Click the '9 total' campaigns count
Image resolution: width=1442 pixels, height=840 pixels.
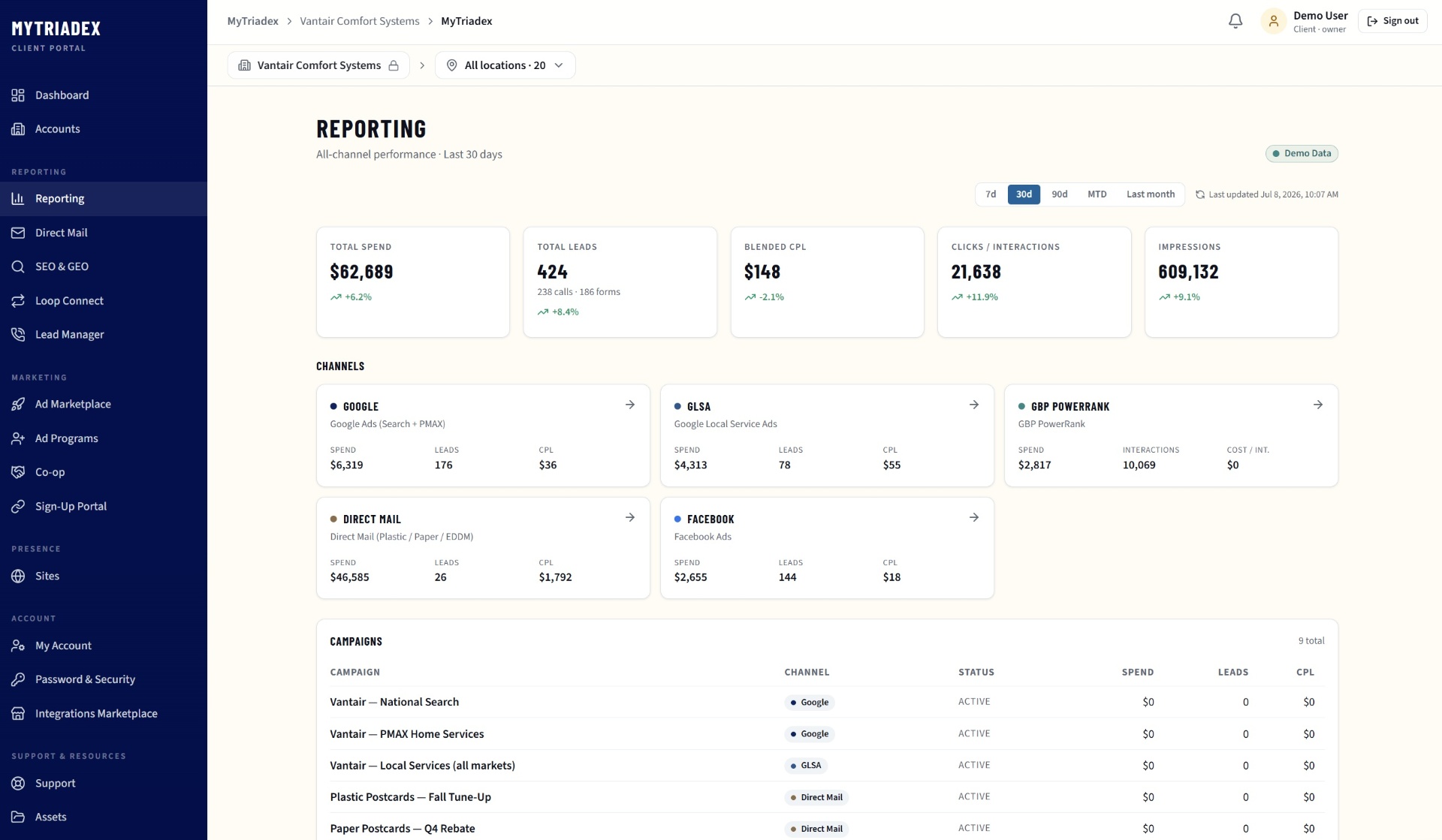point(1311,641)
